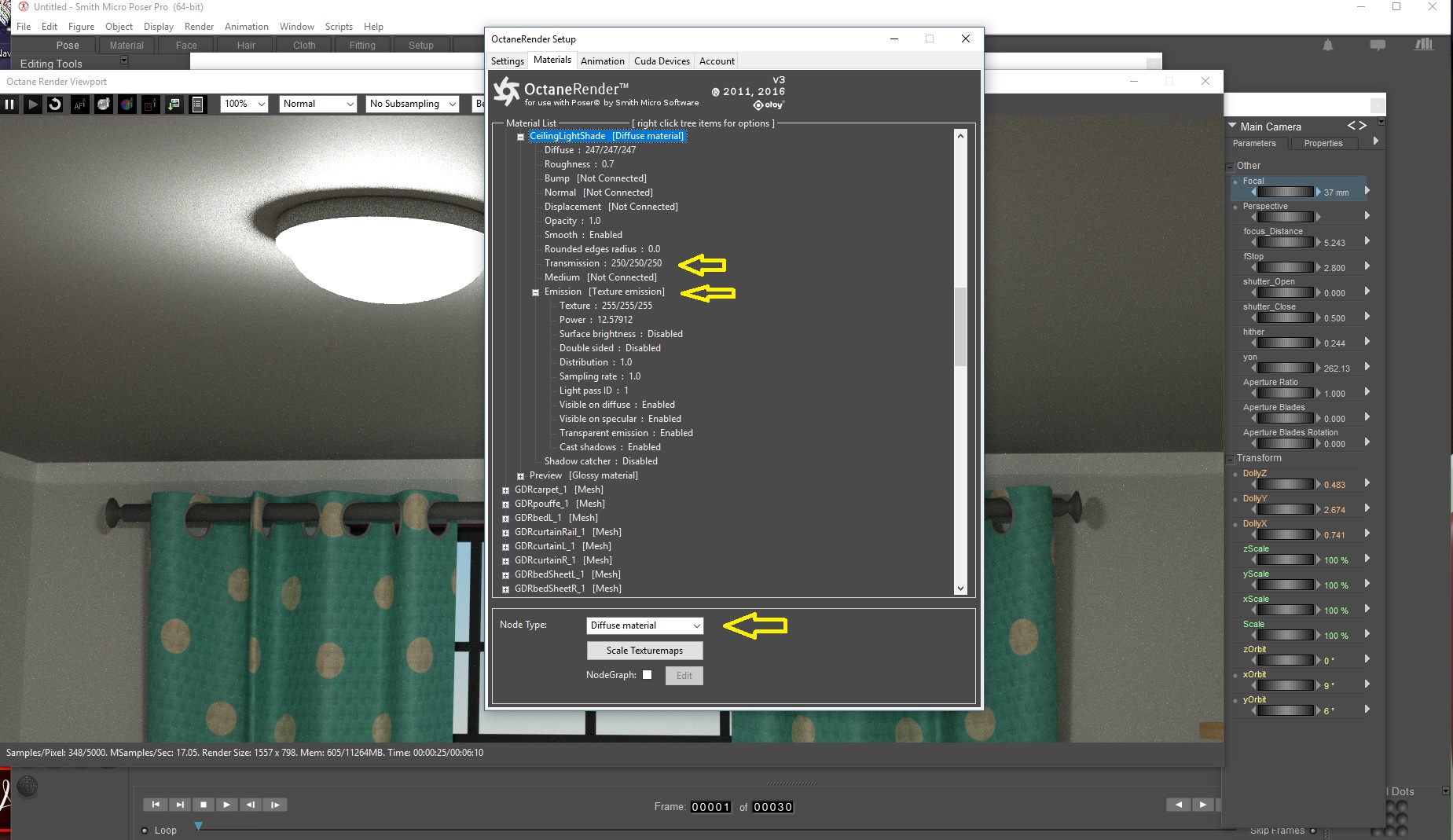The image size is (1453, 840).
Task: Click the previous keyframe arrow button
Action: coord(1178,805)
